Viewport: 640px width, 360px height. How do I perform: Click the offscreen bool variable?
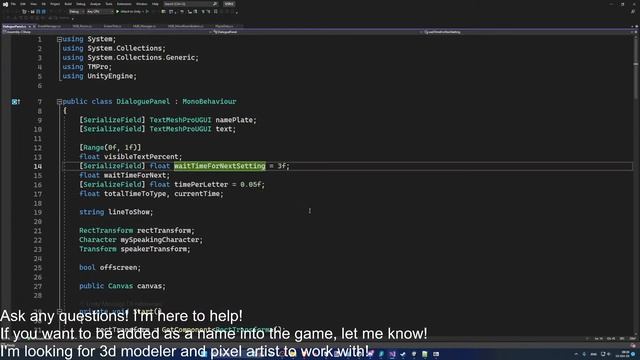tap(118, 268)
